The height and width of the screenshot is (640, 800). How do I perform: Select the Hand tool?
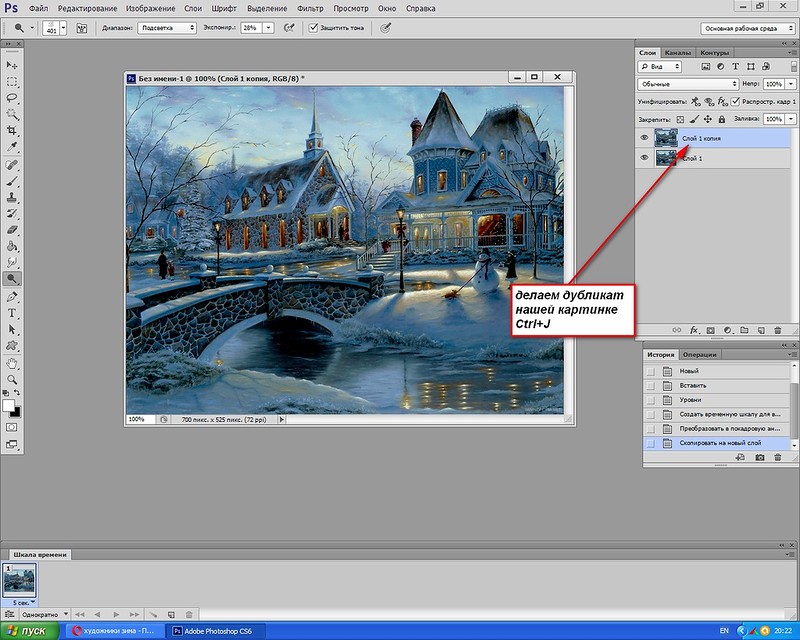pos(11,363)
